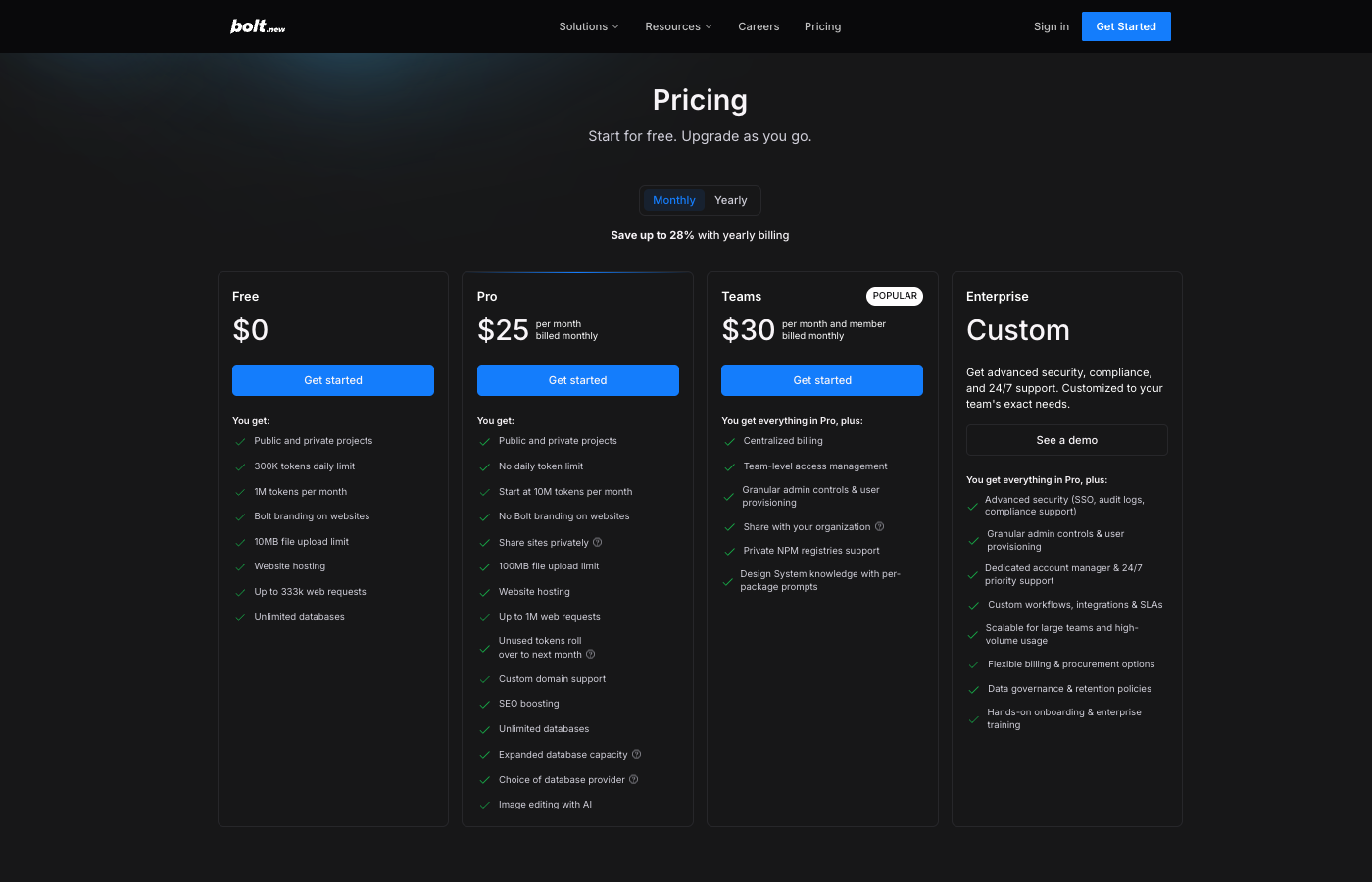Click '300K tokens daily limit' feature
This screenshot has width=1372, height=882.
pos(305,466)
